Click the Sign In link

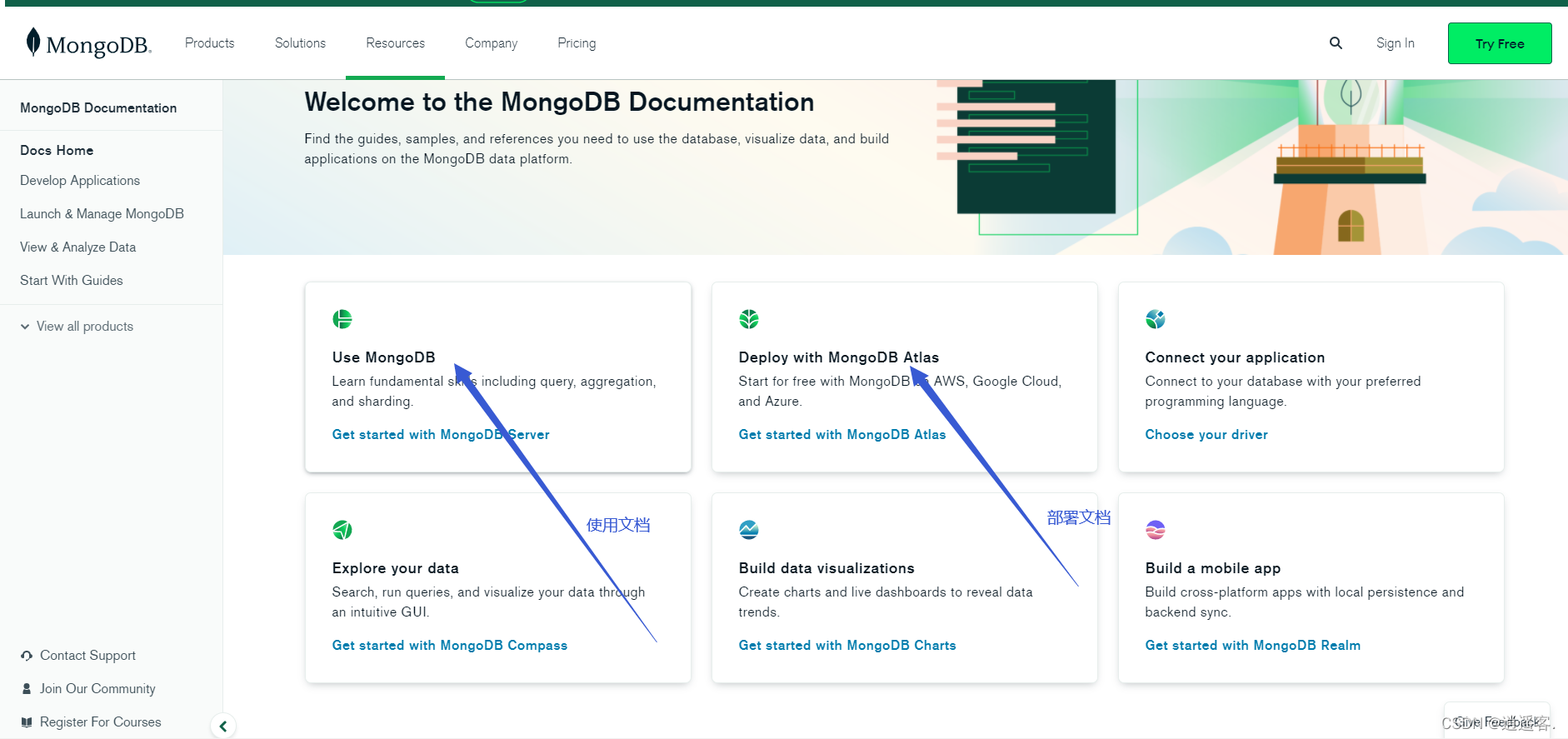click(1396, 43)
